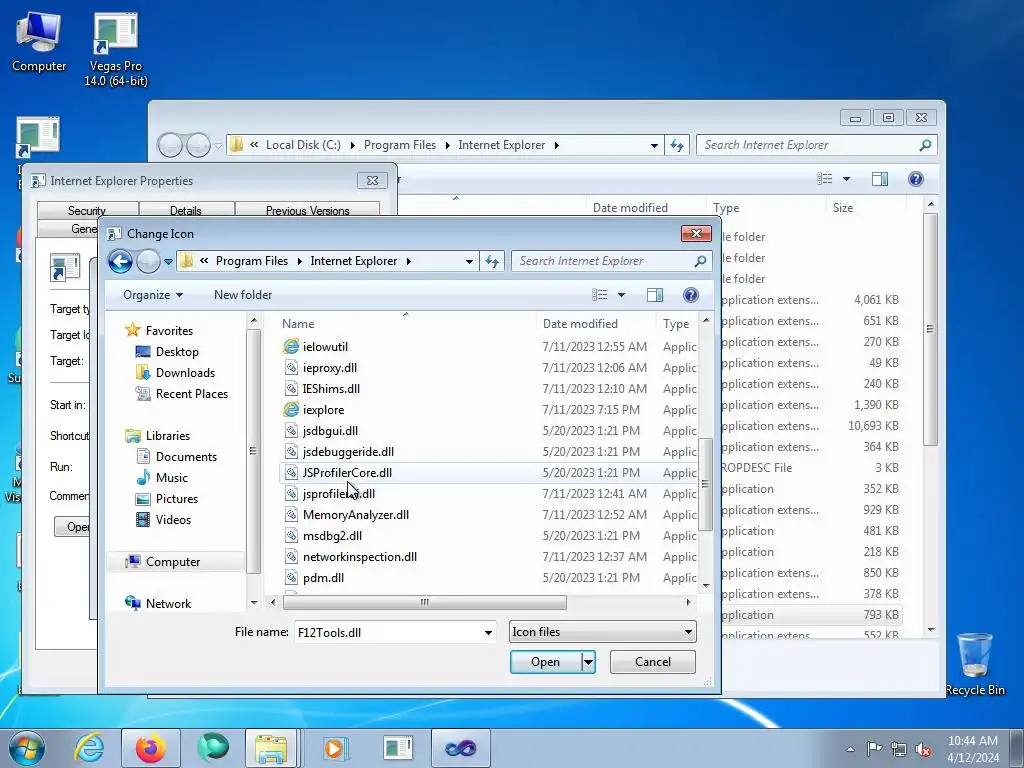Image resolution: width=1024 pixels, height=768 pixels.
Task: Open help in background Explorer window
Action: [916, 179]
